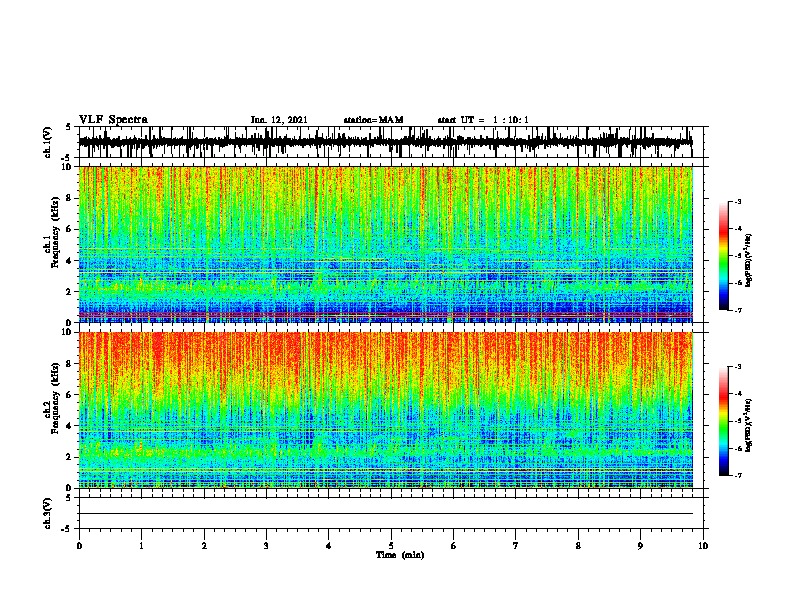Click the "1" tick on the time axis
This screenshot has width=792, height=612.
tap(141, 546)
